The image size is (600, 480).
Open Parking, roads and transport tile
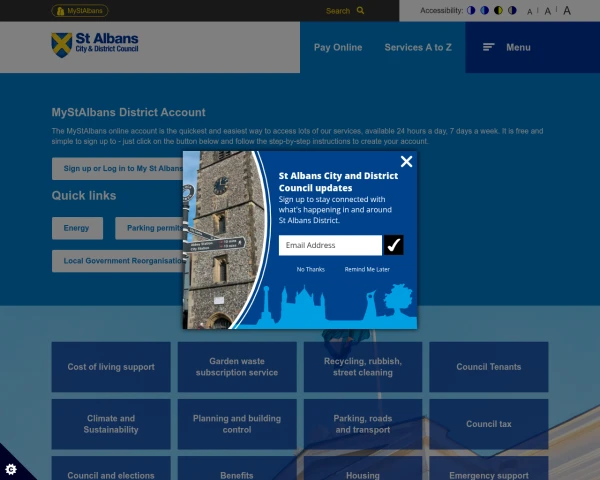coord(363,424)
